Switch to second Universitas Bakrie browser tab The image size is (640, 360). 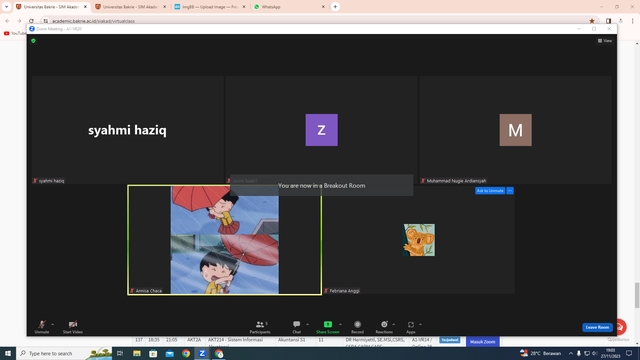[x=130, y=7]
